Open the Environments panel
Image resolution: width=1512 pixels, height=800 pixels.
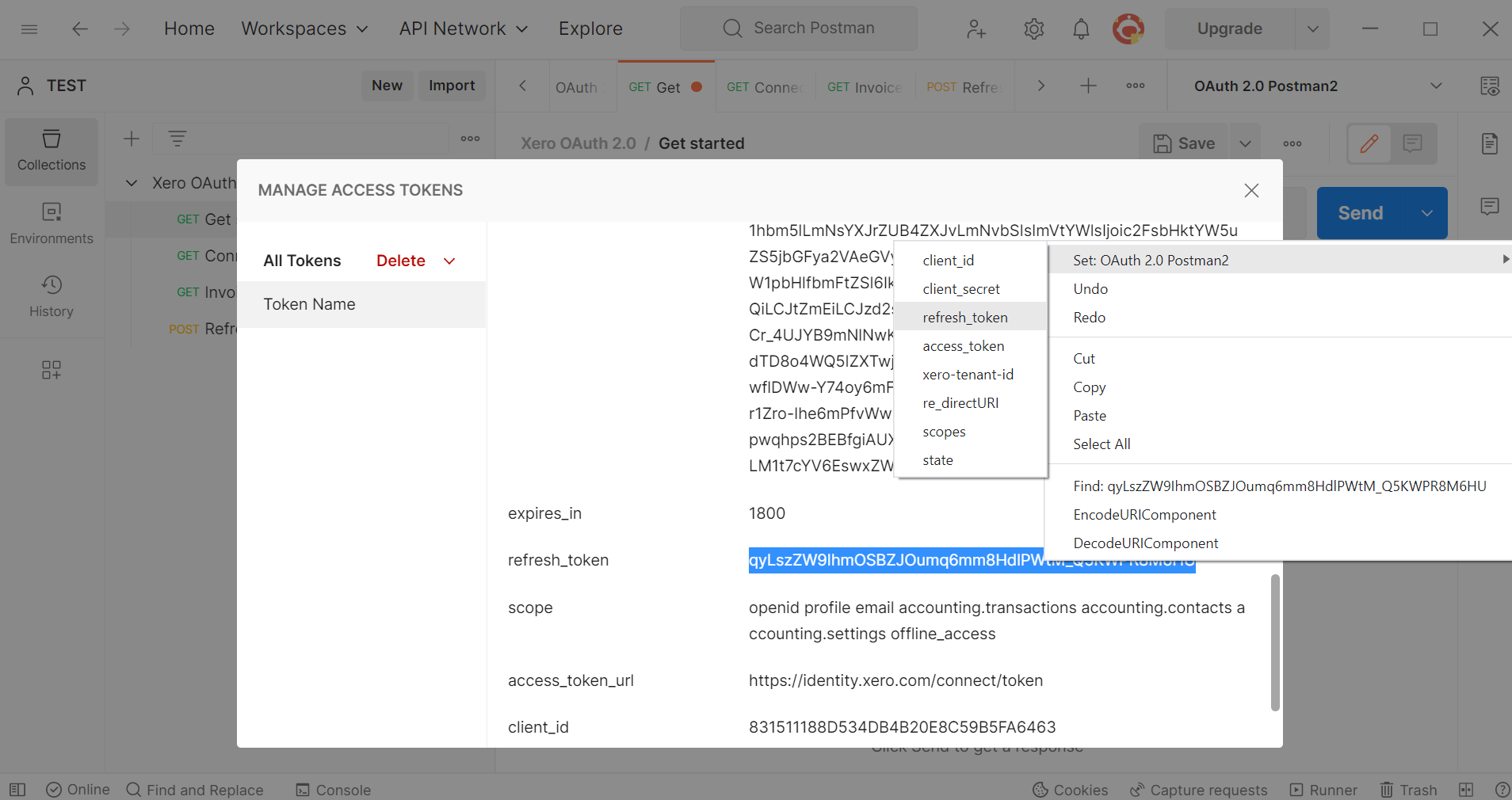click(x=51, y=222)
